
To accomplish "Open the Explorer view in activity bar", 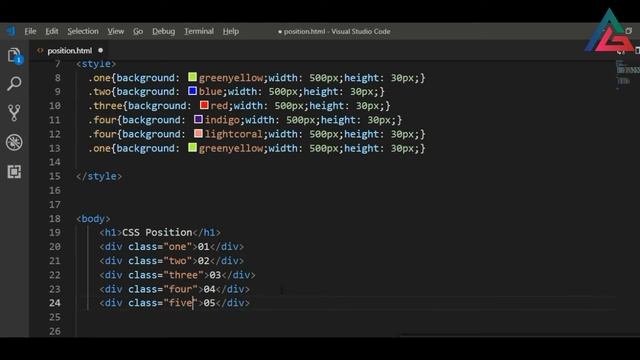I will 14,56.
